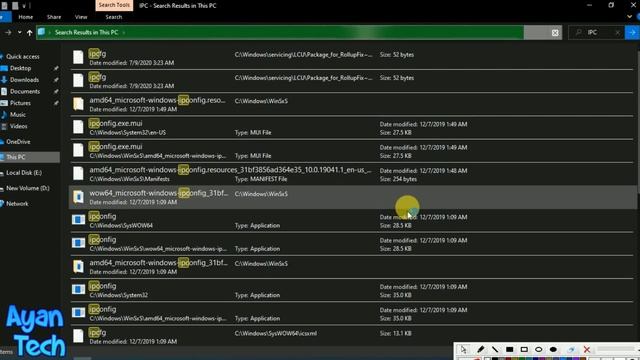Screen dimensions: 640x360
Task: Select the filled ellipse tool in the drawing toolbar
Action: tap(553, 349)
